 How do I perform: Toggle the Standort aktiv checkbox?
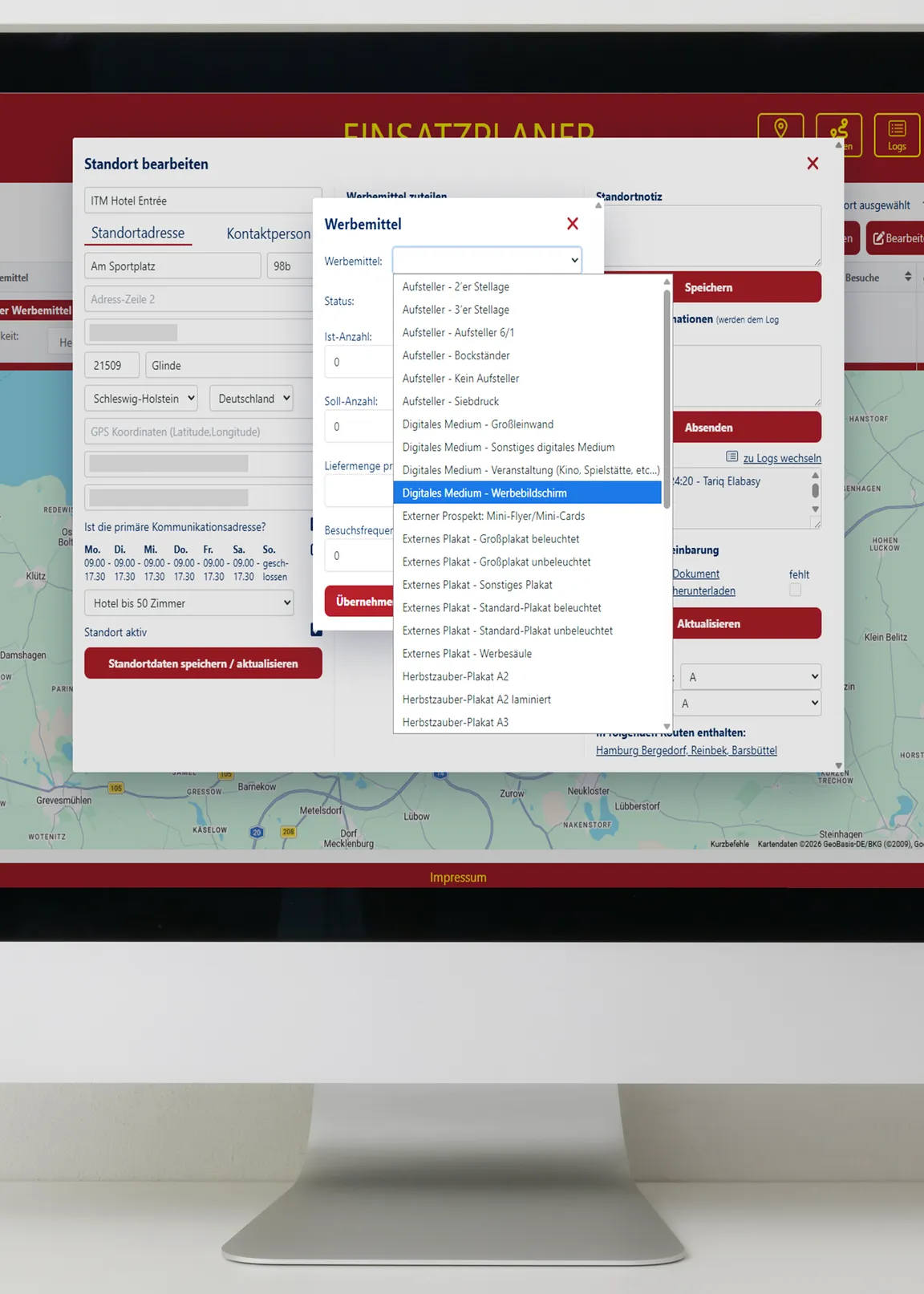[x=316, y=631]
